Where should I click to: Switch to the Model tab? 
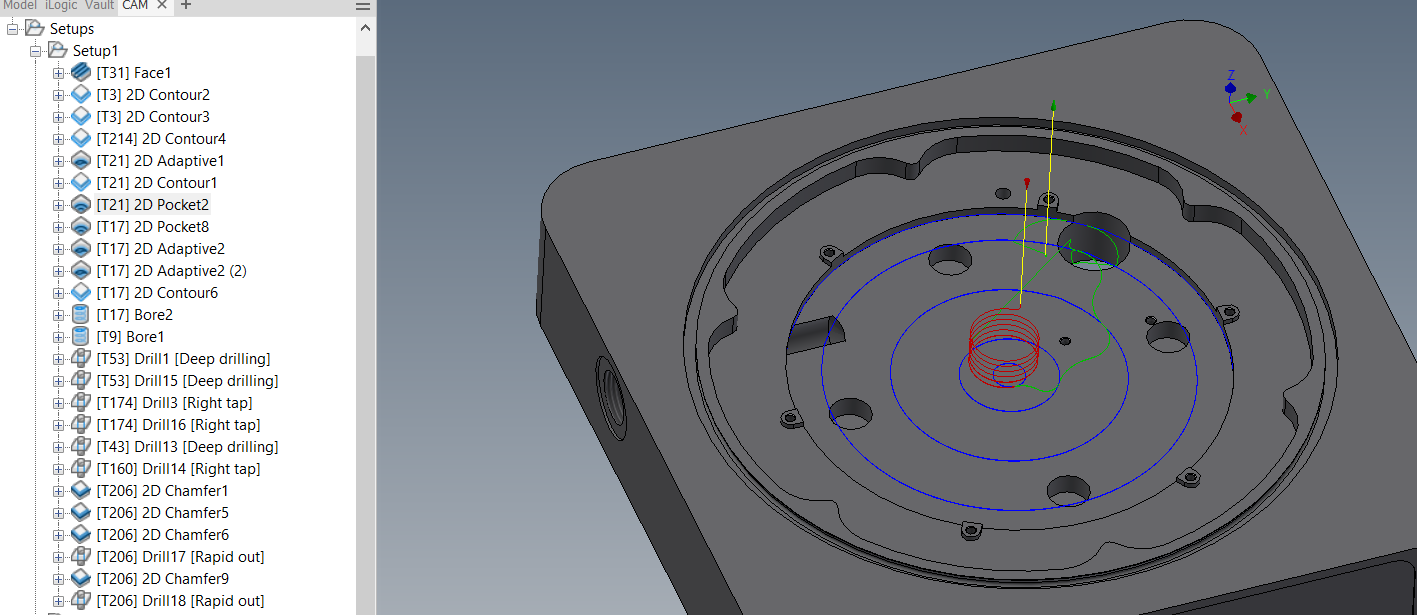click(x=20, y=5)
